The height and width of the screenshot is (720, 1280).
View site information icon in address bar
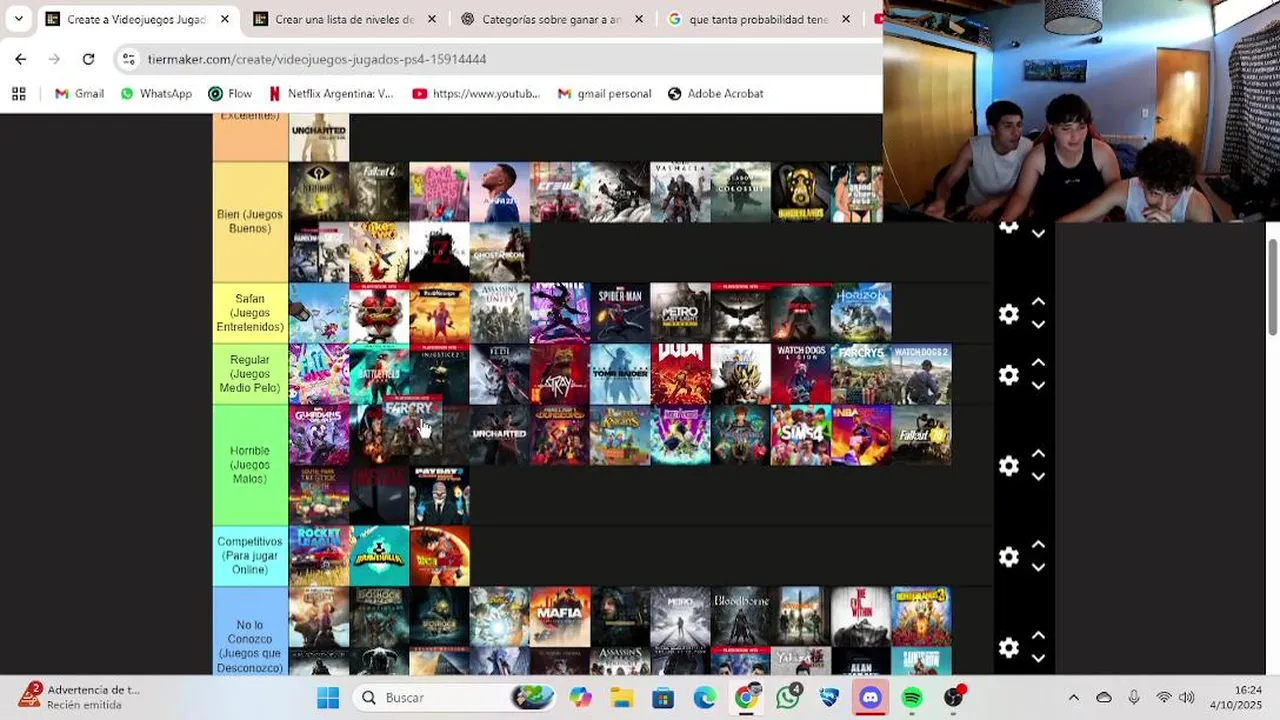pyautogui.click(x=129, y=59)
